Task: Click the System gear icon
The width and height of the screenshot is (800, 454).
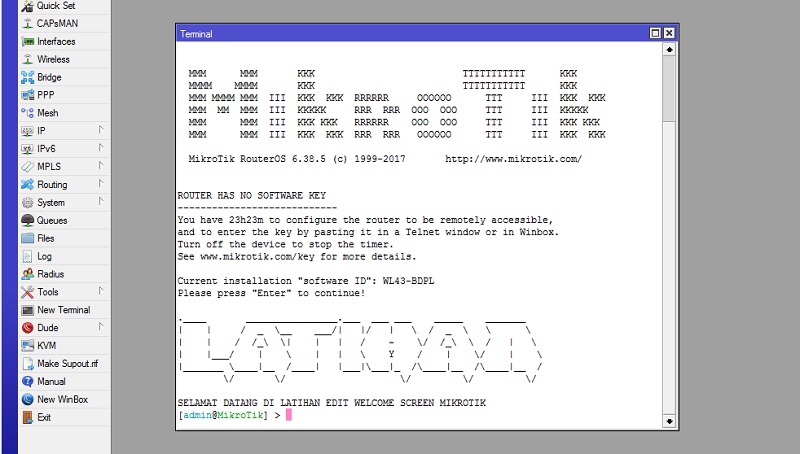Action: [28, 203]
